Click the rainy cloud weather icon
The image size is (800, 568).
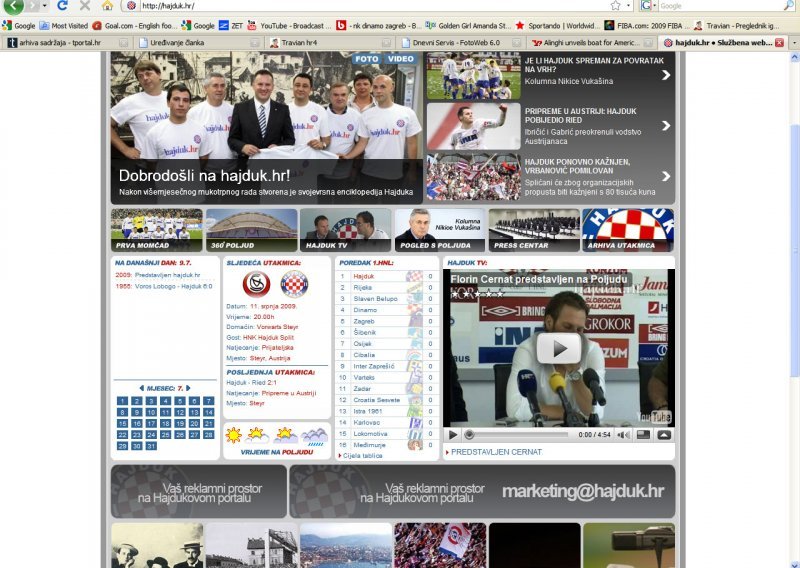[x=314, y=436]
